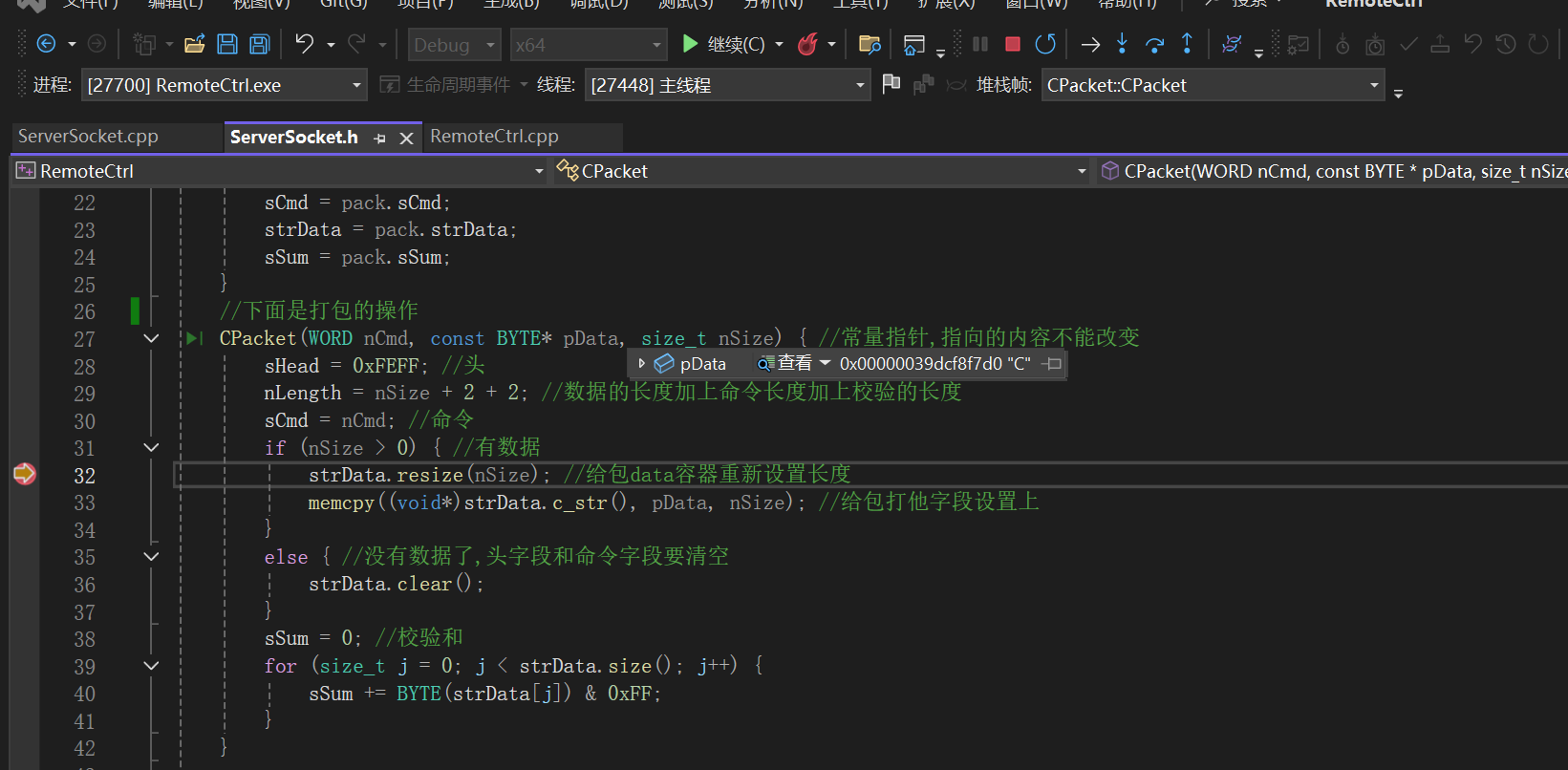The height and width of the screenshot is (770, 1568).
Task: Click the Step Into down-arrow icon
Action: coord(1123,44)
